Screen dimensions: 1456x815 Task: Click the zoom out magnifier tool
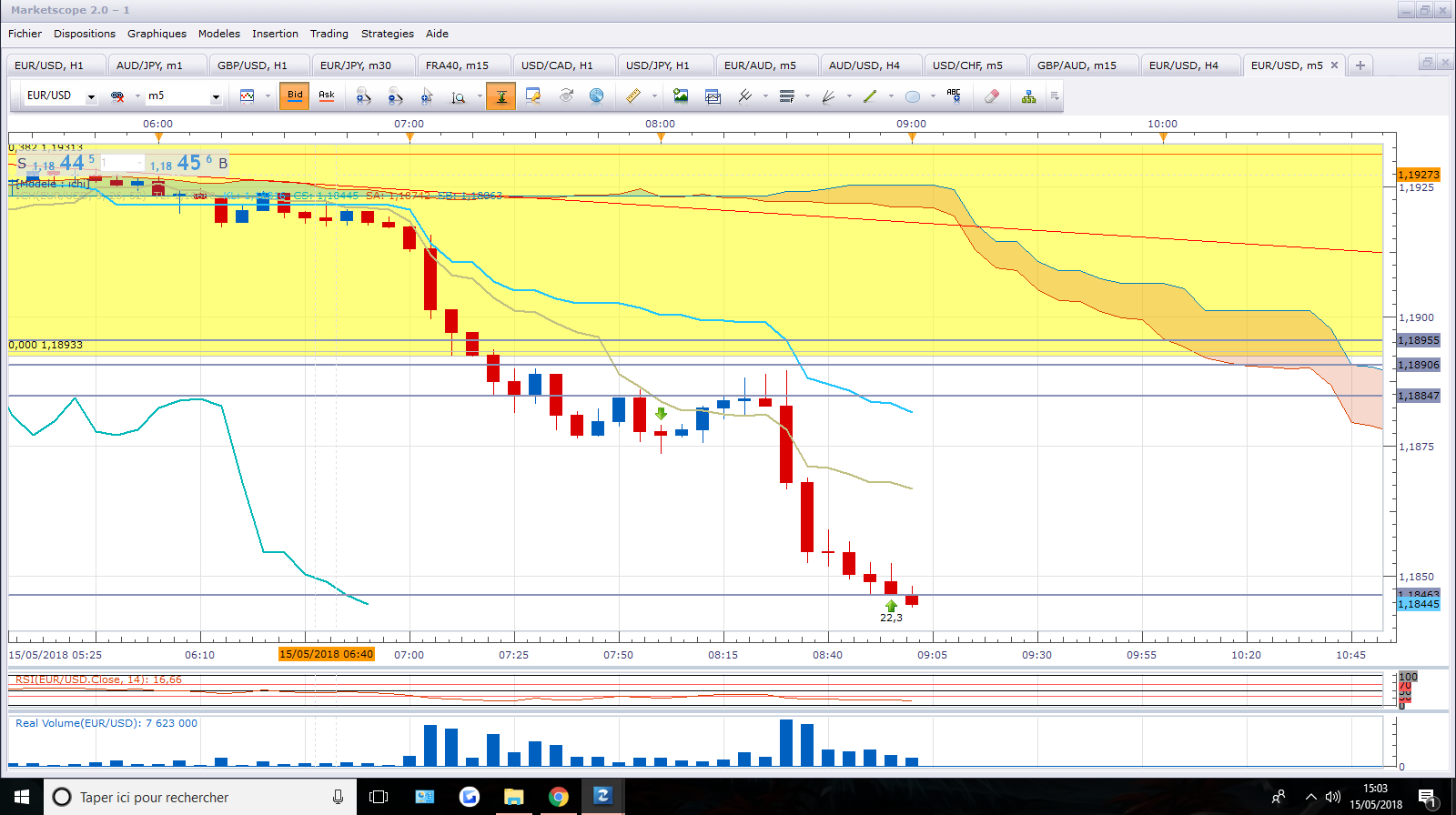pyautogui.click(x=395, y=96)
